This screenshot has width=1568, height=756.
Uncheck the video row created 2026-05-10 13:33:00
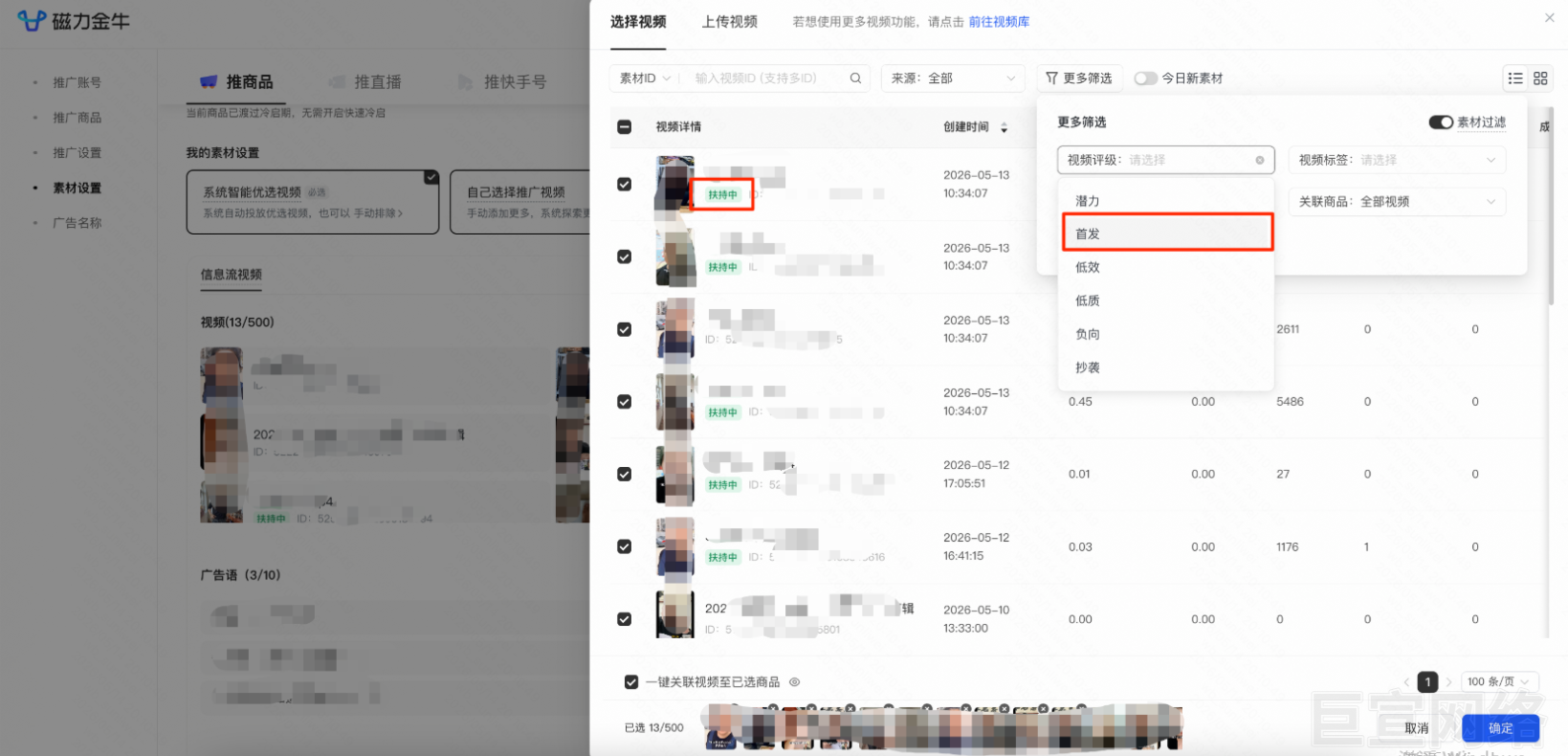pyautogui.click(x=625, y=619)
